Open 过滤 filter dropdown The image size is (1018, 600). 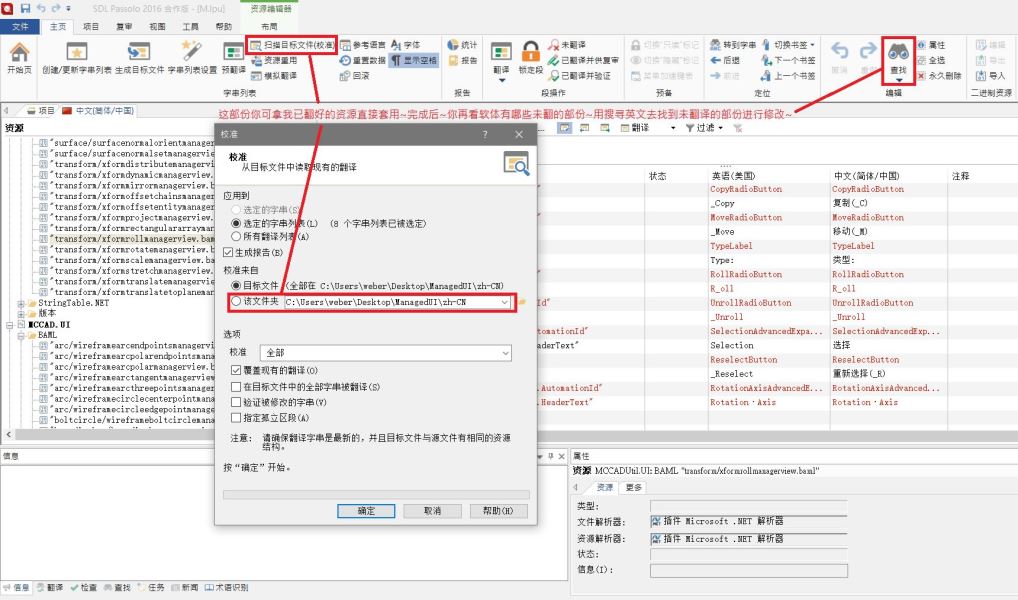(x=704, y=128)
